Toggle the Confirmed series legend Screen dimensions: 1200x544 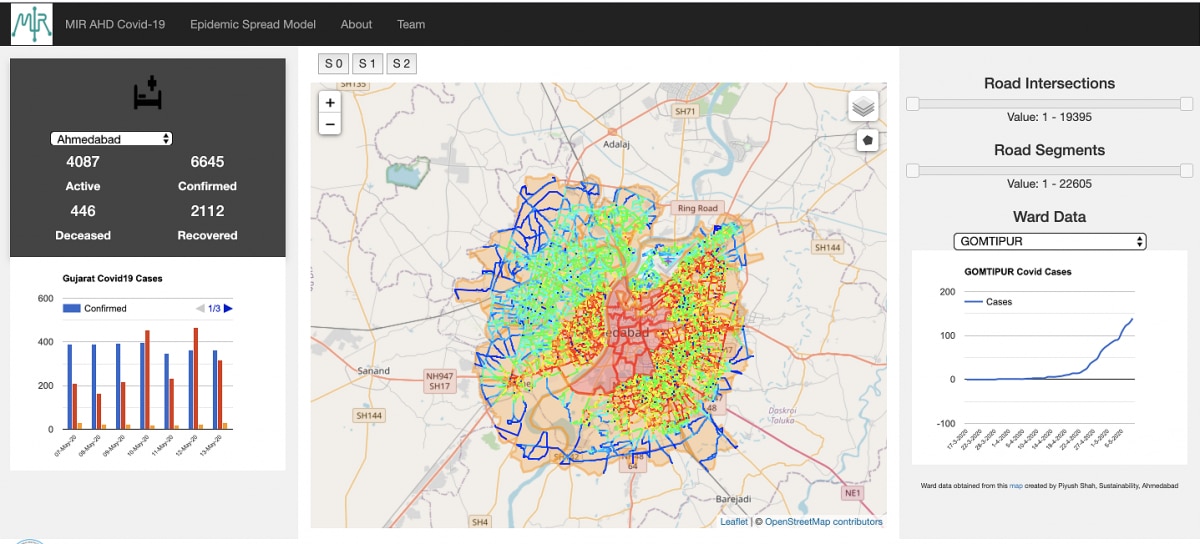[x=95, y=309]
